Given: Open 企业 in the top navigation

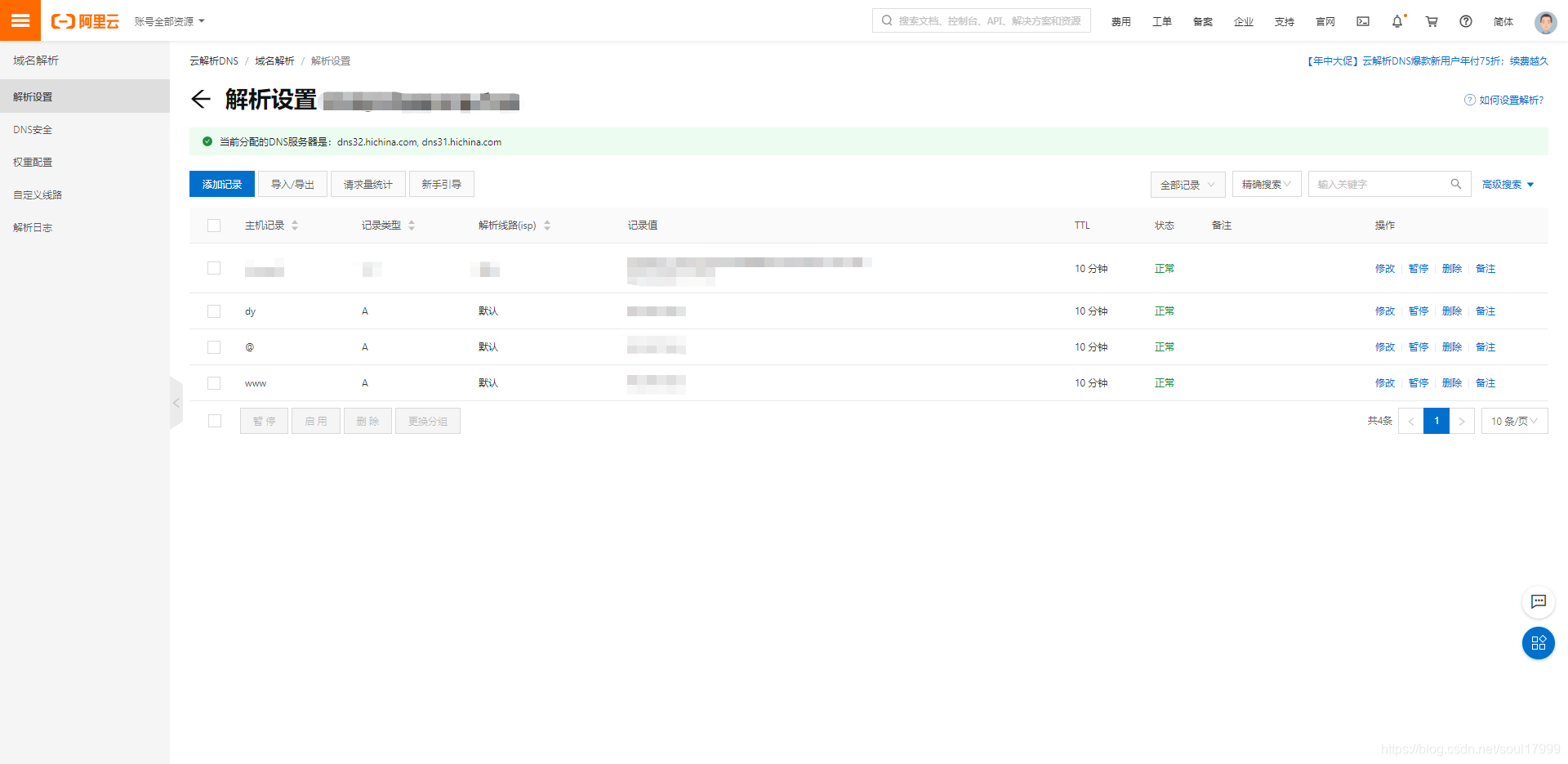Looking at the screenshot, I should [x=1244, y=22].
